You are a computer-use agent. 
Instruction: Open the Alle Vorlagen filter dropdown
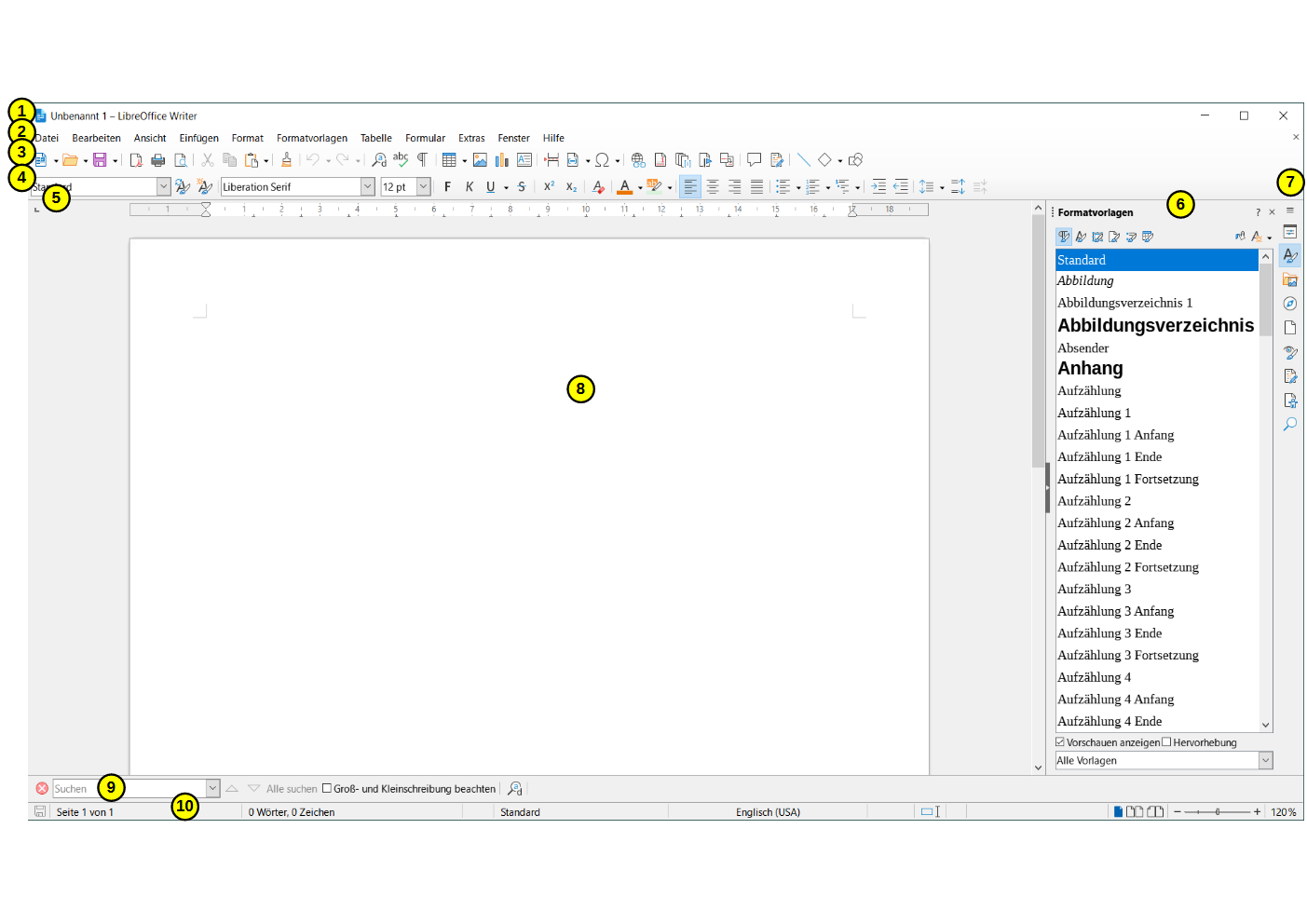(1266, 761)
